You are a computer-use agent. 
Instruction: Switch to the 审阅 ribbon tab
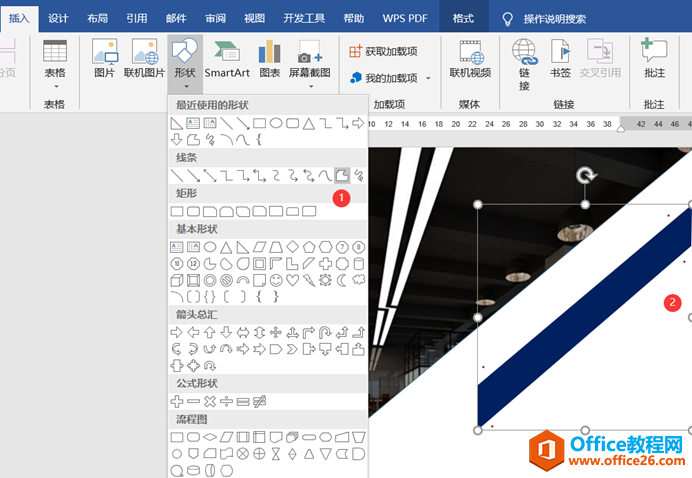(215, 18)
